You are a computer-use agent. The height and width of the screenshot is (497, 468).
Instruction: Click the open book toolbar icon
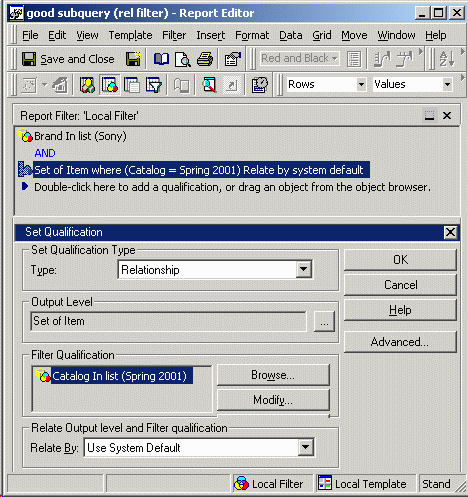[161, 59]
